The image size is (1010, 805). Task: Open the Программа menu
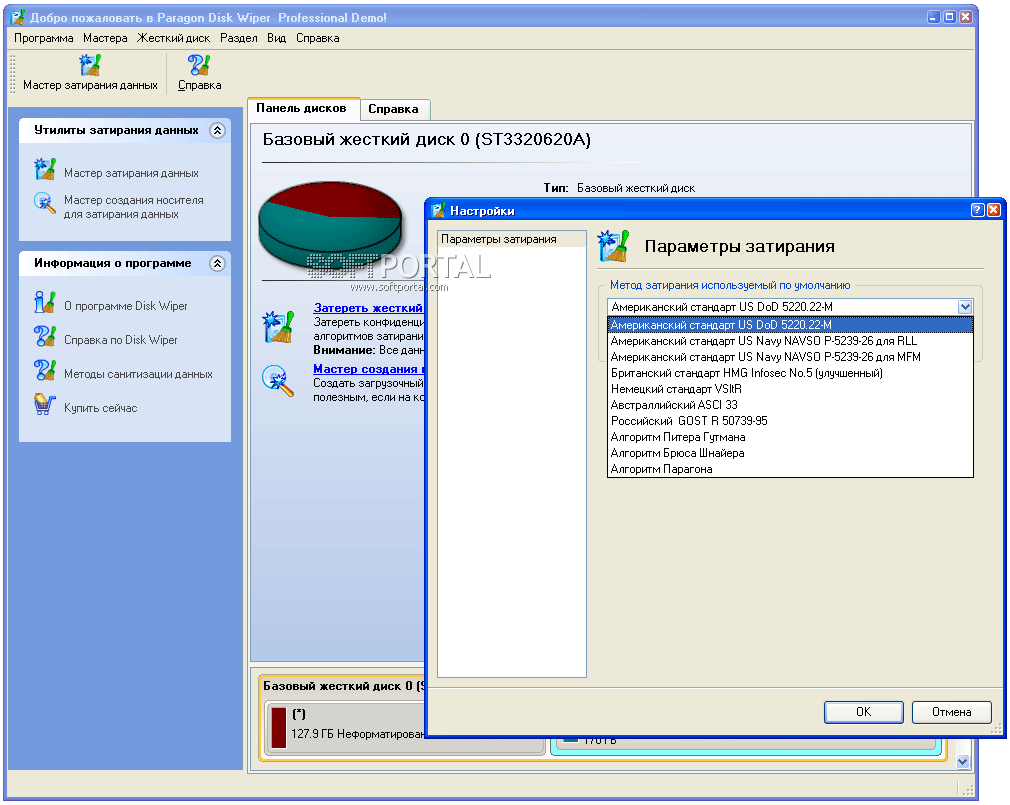[44, 38]
